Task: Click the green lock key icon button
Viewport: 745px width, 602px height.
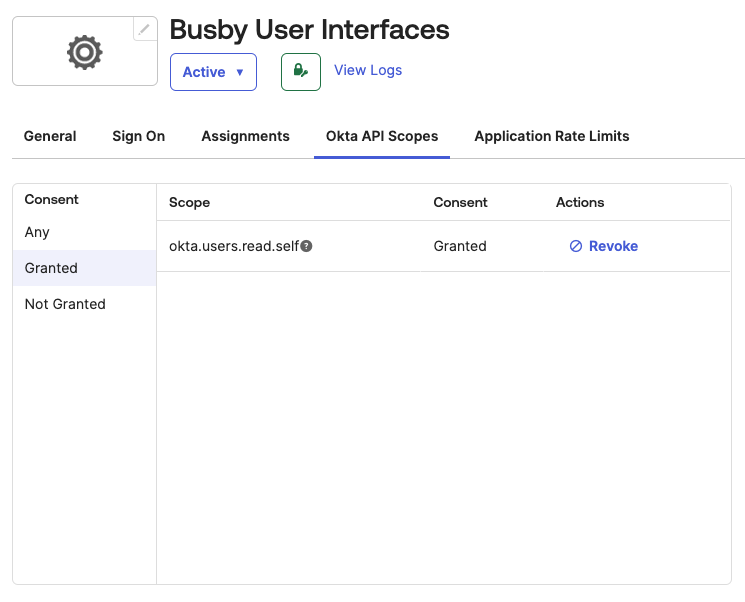Action: [301, 72]
